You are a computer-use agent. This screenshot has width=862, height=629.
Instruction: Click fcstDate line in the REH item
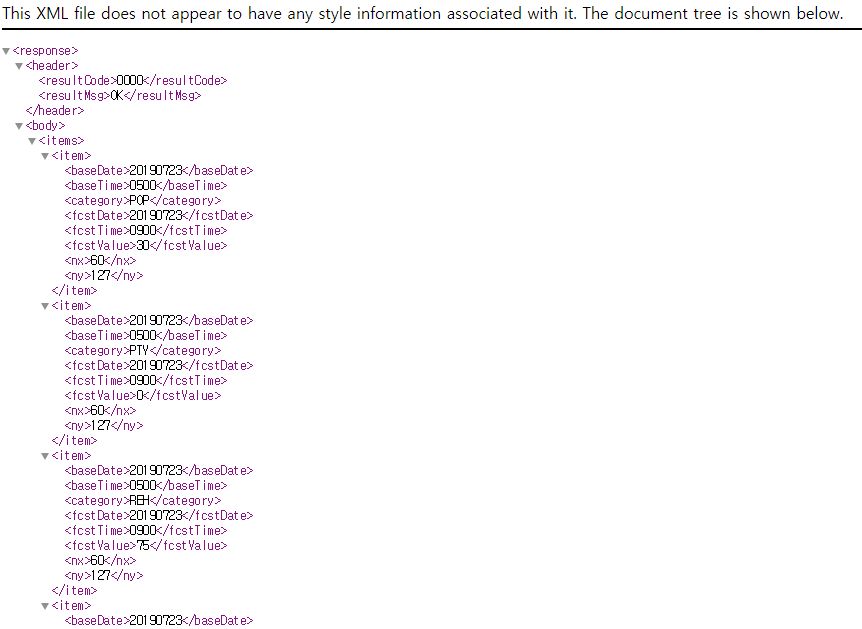click(x=159, y=516)
